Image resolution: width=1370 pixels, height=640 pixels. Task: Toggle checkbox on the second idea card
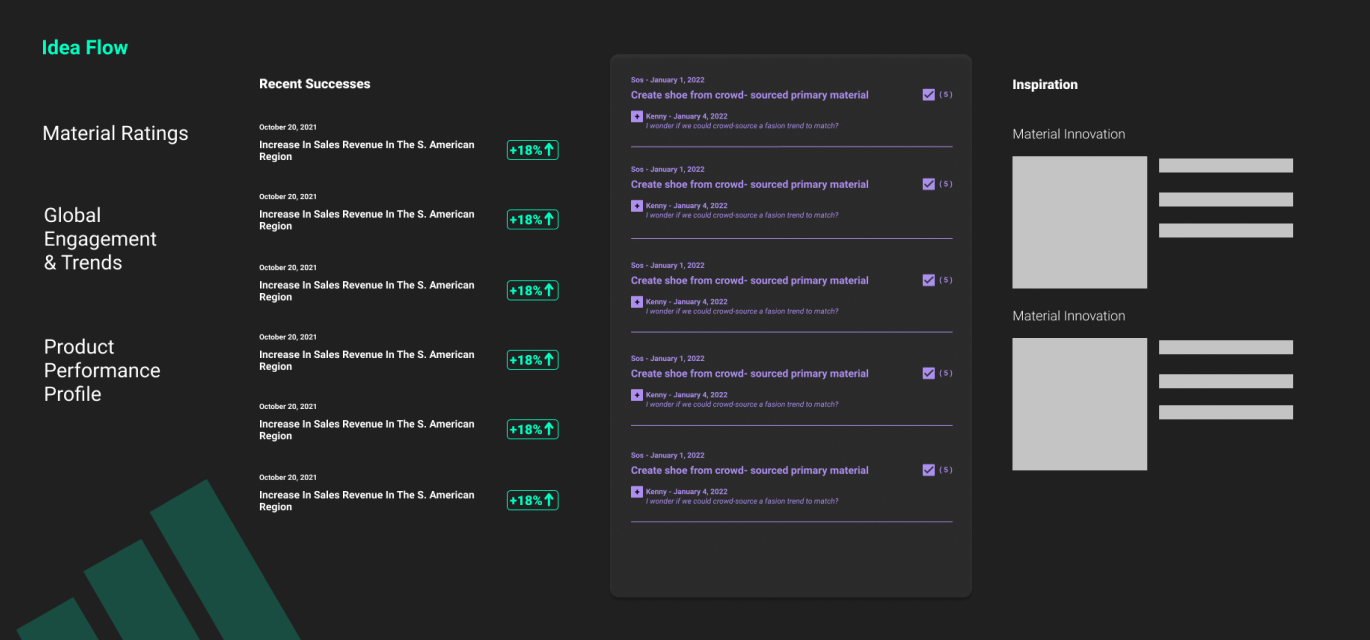pyautogui.click(x=928, y=184)
